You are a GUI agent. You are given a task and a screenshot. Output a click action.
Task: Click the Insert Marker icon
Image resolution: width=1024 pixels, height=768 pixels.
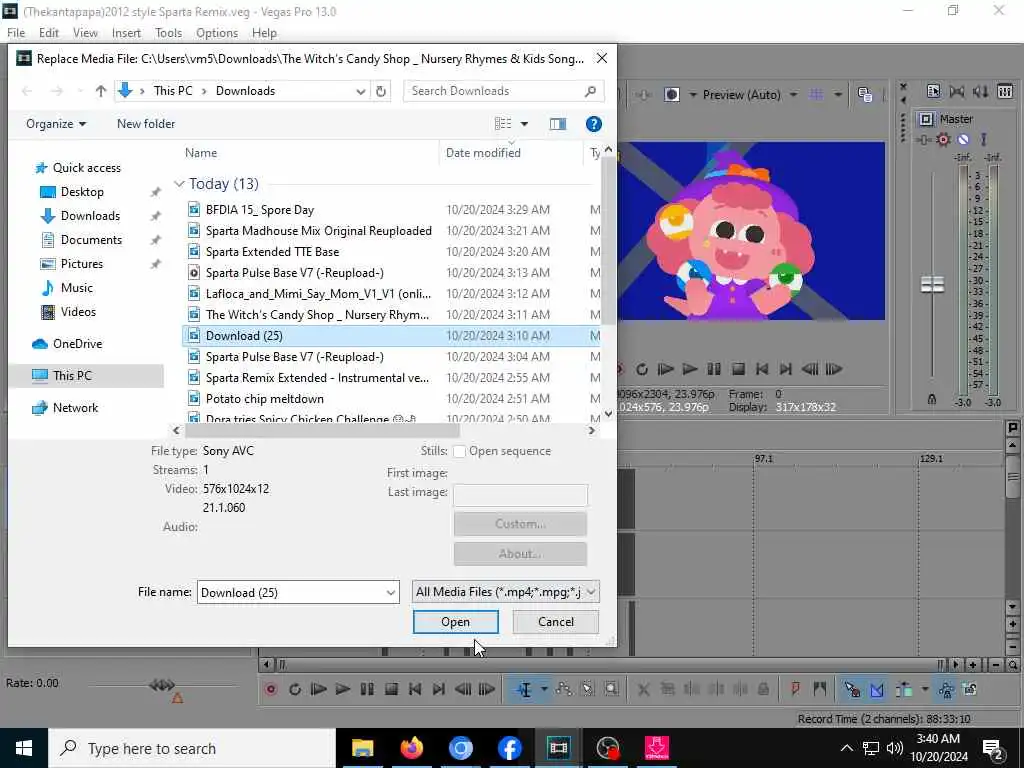[x=795, y=689]
